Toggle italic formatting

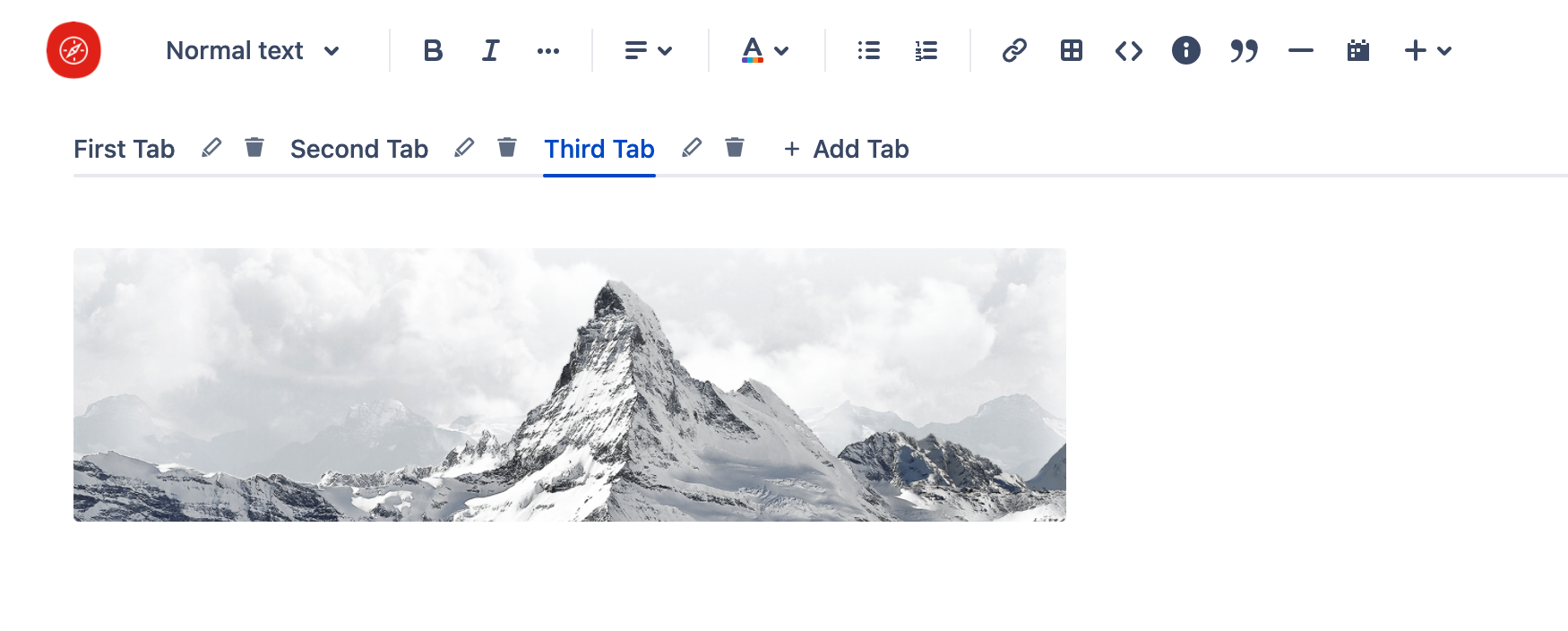click(x=490, y=50)
